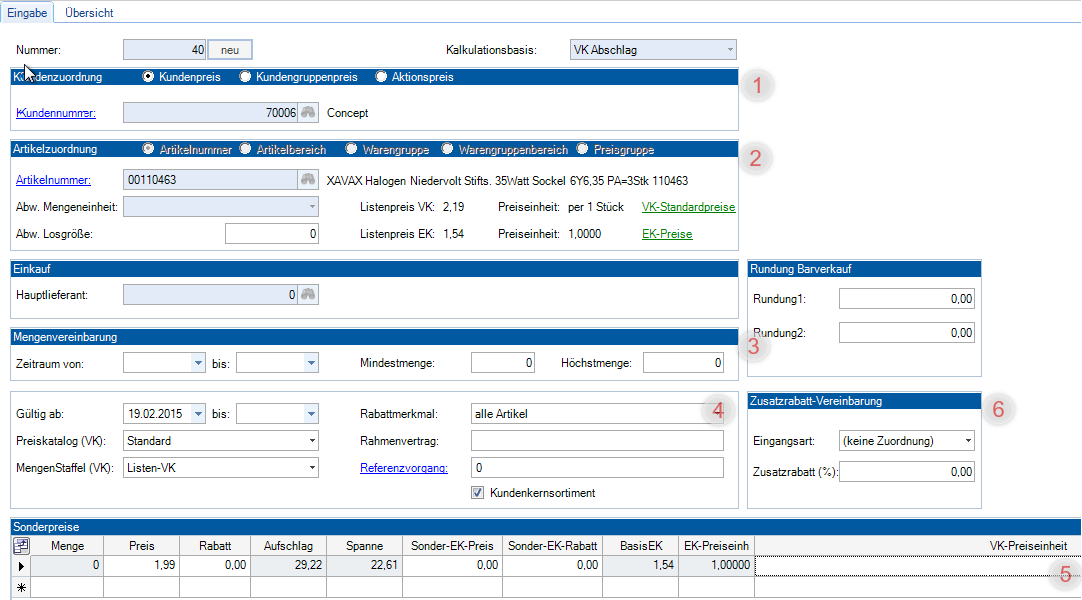Switch to the Übersicht tab

coord(88,13)
